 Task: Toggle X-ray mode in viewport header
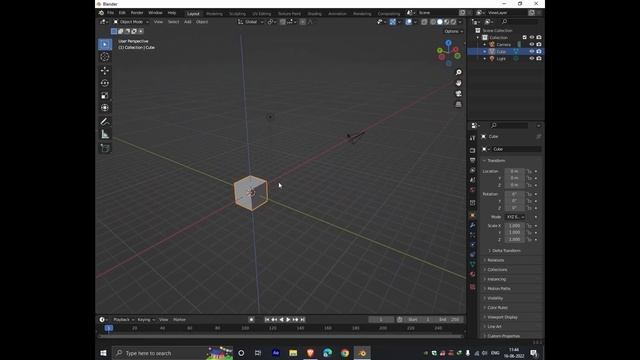click(424, 22)
